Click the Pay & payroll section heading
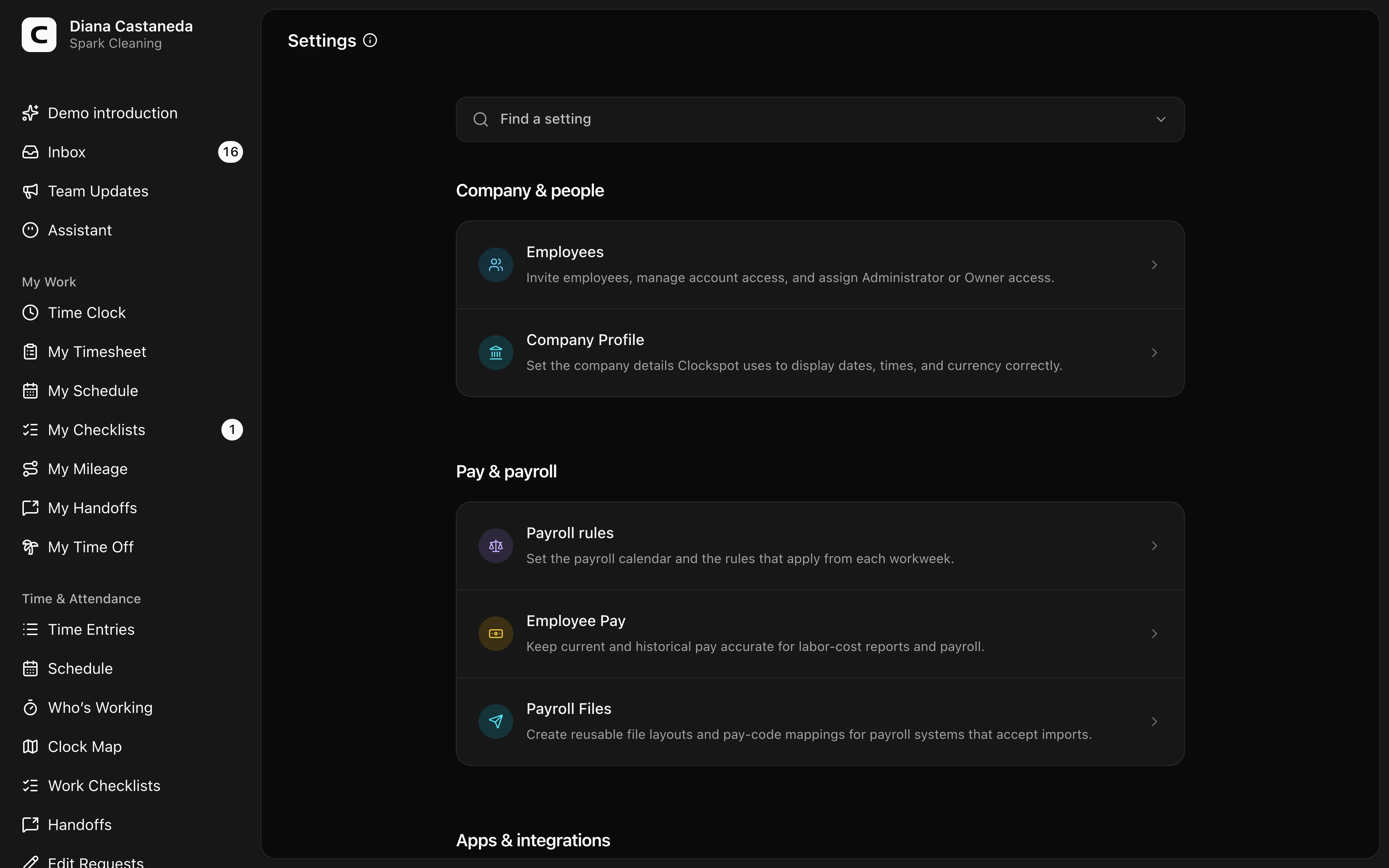Image resolution: width=1389 pixels, height=868 pixels. (506, 472)
